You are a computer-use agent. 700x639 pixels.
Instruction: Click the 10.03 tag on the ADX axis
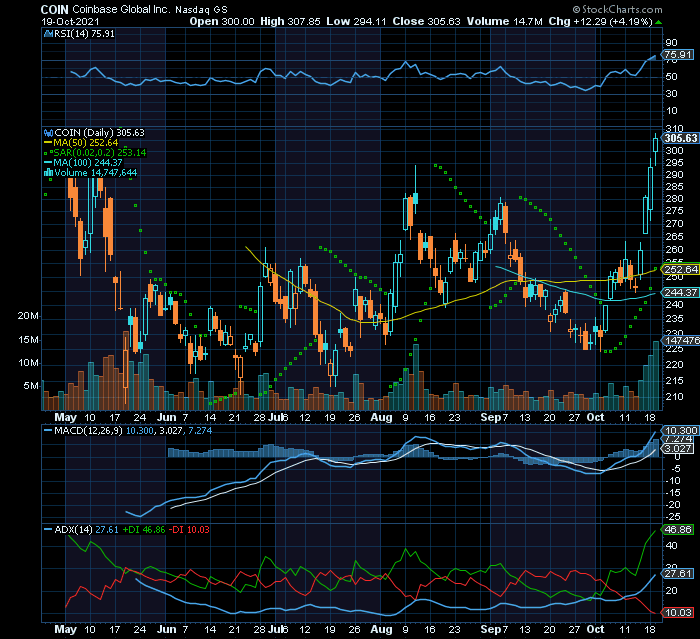click(x=678, y=613)
